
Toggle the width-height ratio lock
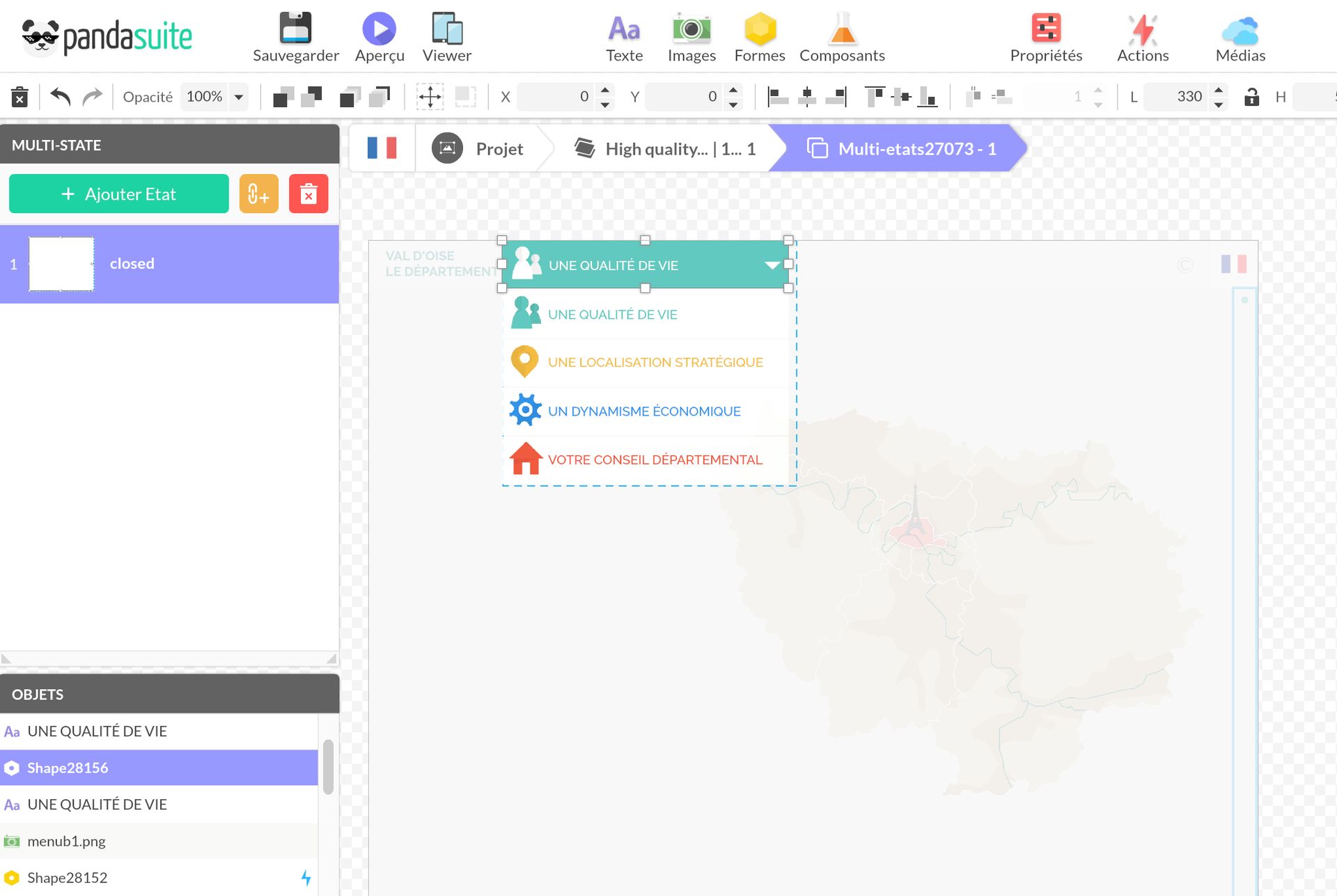1251,97
